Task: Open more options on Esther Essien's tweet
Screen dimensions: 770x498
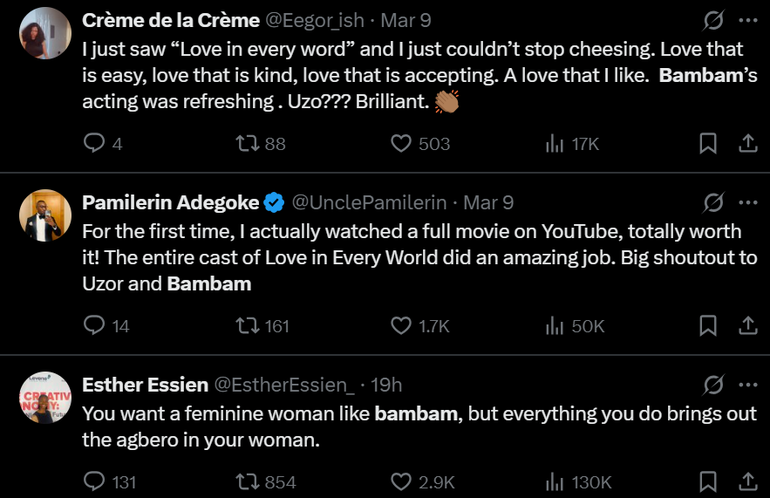Action: pyautogui.click(x=747, y=385)
